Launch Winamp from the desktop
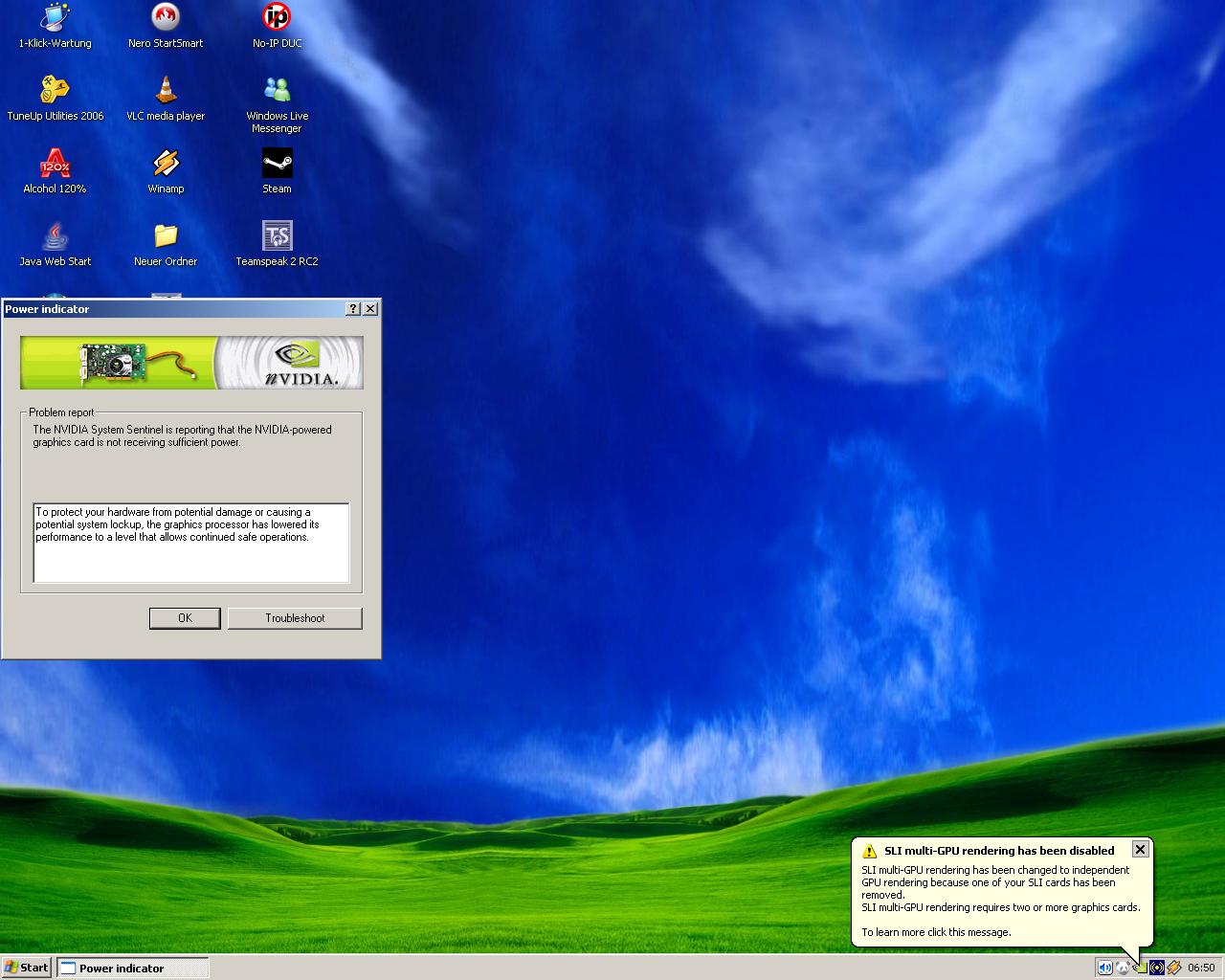 166,172
